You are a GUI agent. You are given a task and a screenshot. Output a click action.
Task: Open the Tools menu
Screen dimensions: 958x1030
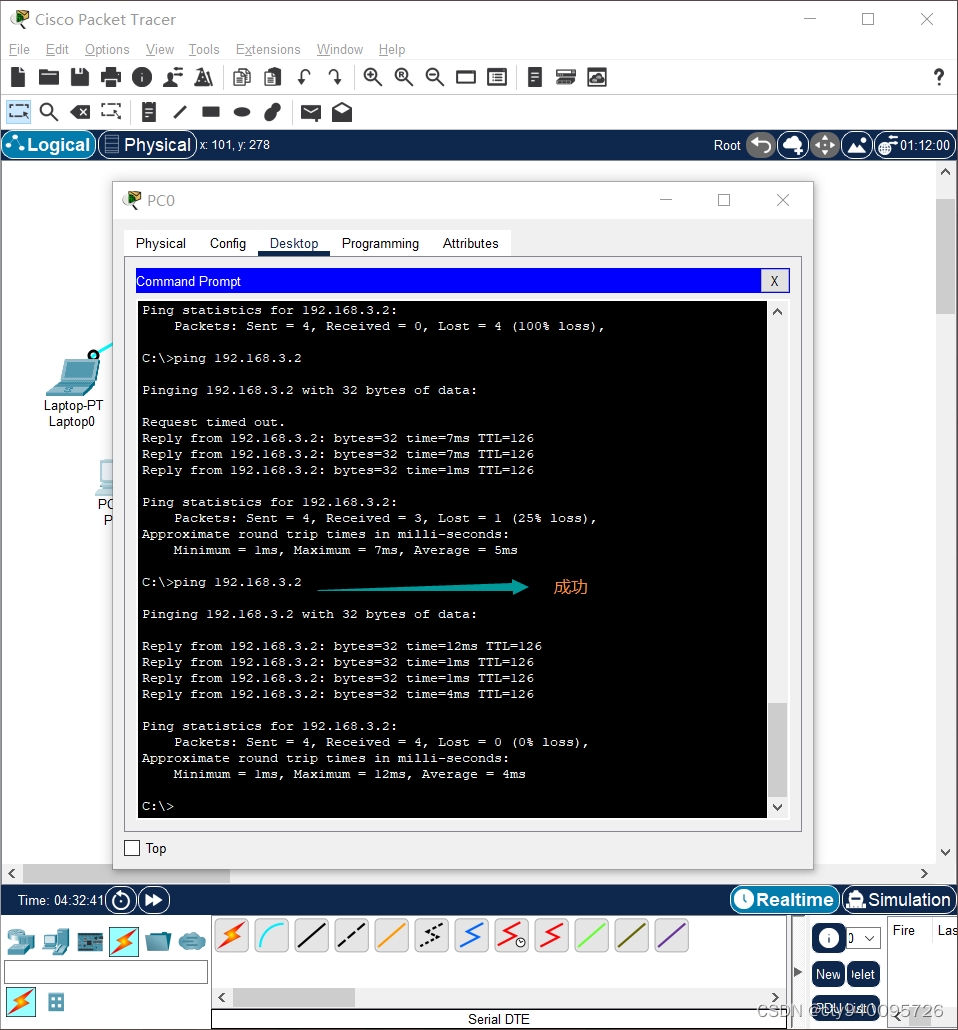204,49
